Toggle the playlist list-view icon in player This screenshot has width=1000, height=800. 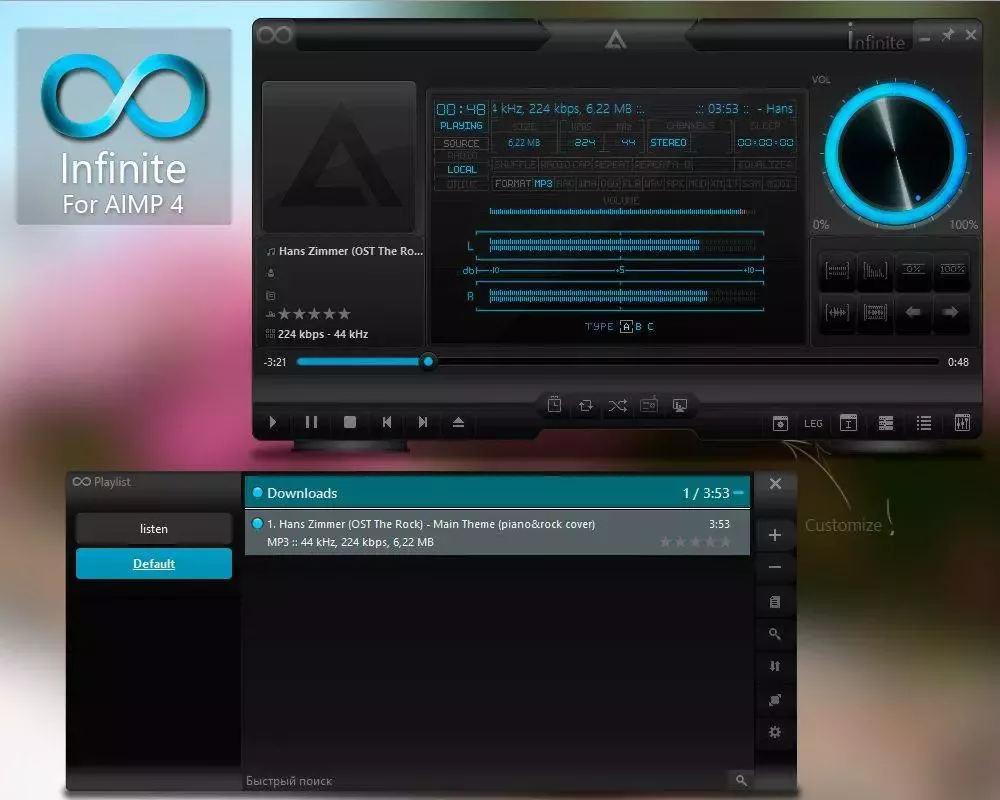[x=924, y=423]
